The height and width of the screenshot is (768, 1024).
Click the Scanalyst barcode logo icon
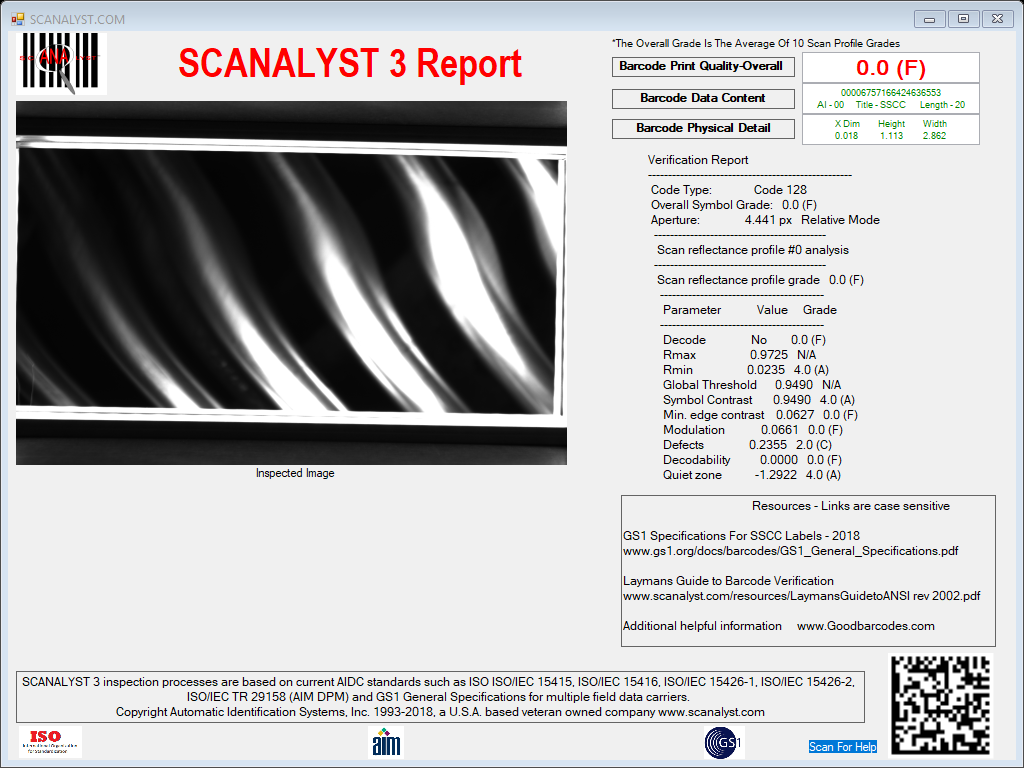click(x=61, y=63)
